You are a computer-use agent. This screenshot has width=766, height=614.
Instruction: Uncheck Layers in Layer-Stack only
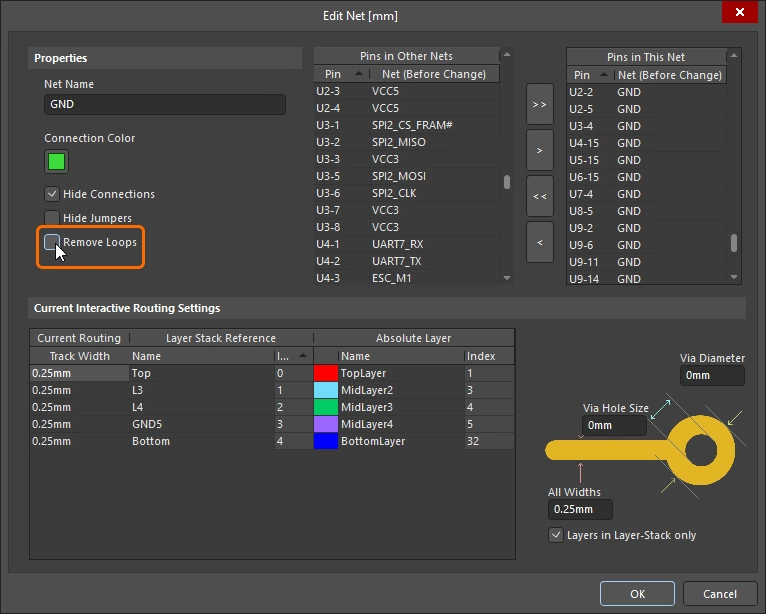tap(556, 535)
